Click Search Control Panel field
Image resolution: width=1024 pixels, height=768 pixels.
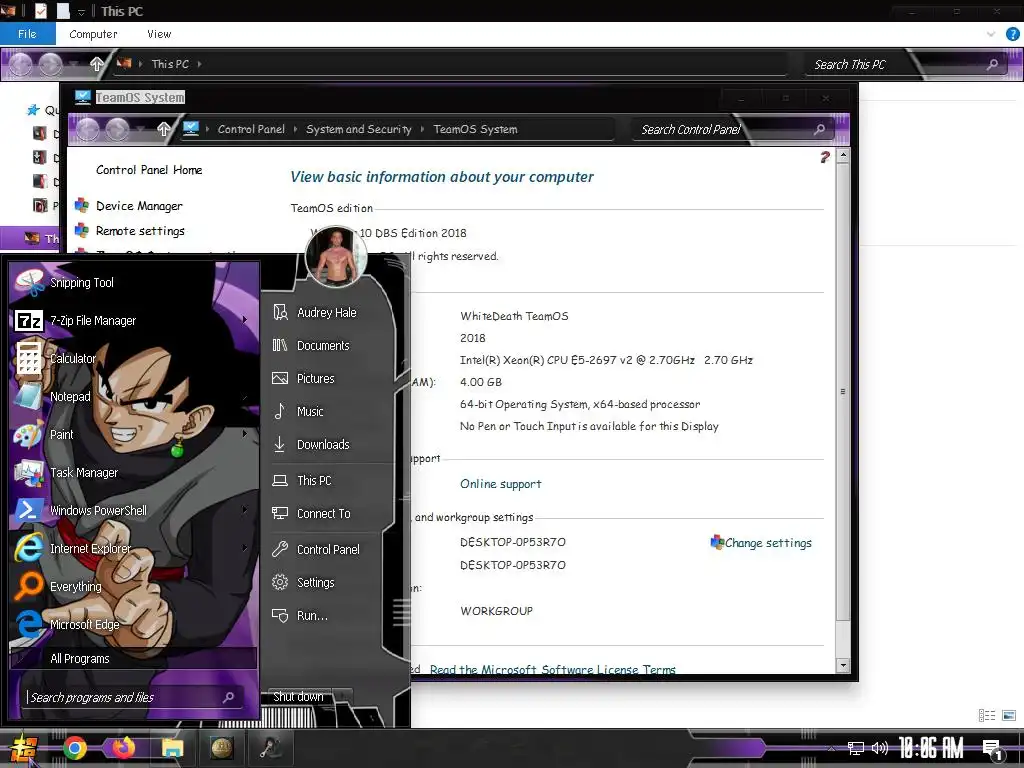(730, 129)
